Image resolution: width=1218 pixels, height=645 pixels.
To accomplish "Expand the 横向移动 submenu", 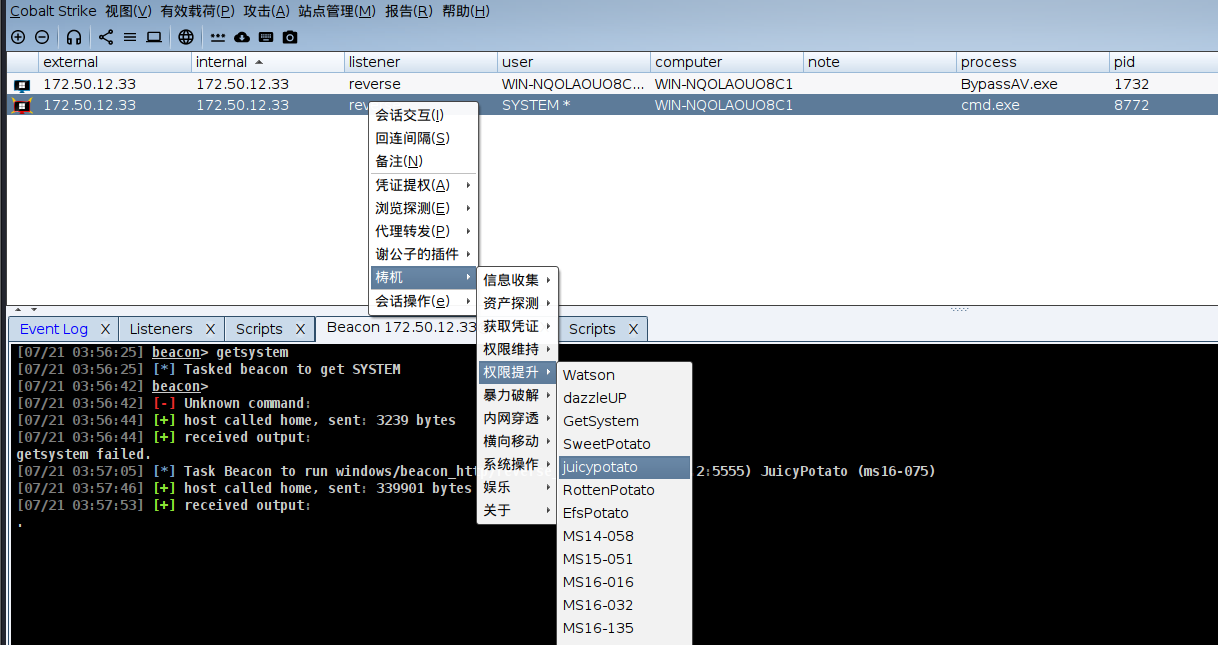I will click(x=517, y=441).
